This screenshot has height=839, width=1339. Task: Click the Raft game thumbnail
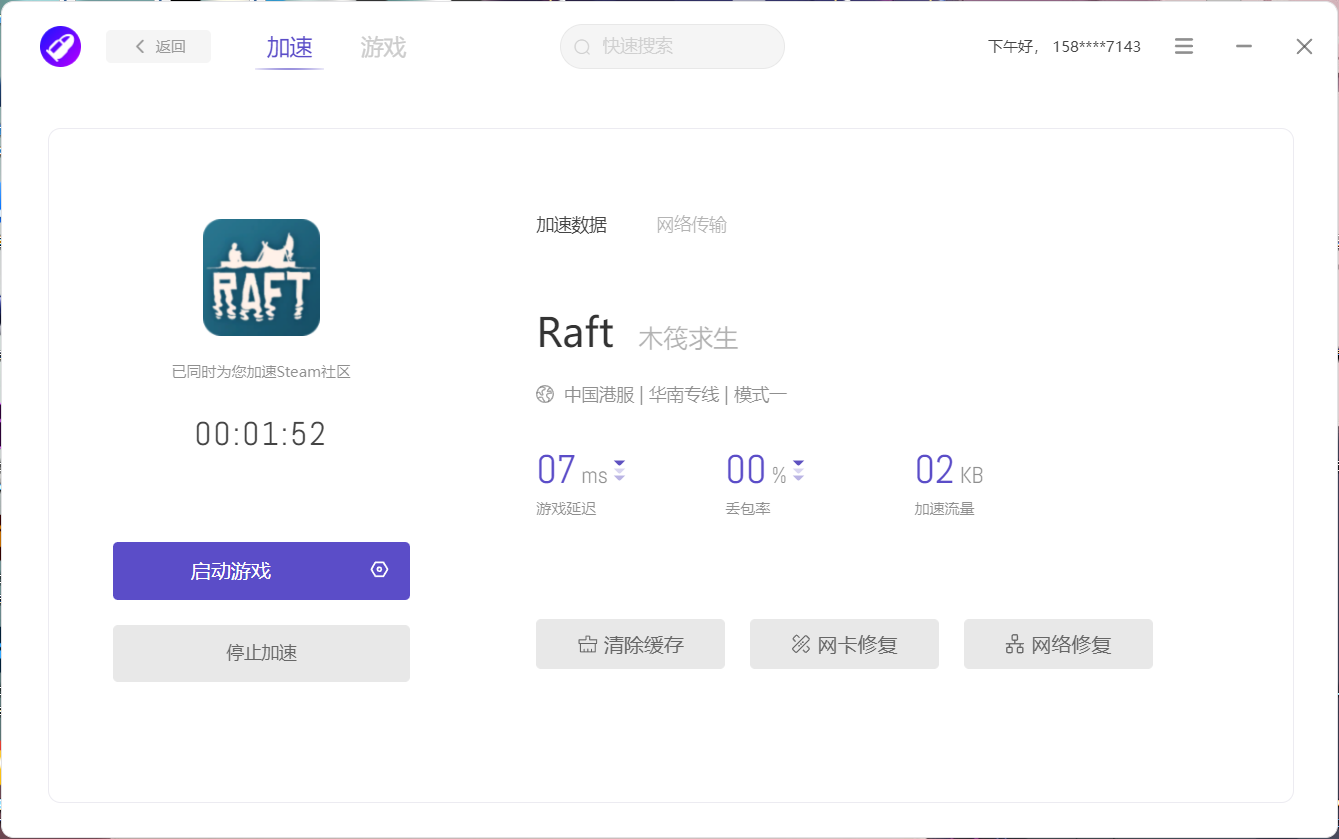tap(261, 277)
